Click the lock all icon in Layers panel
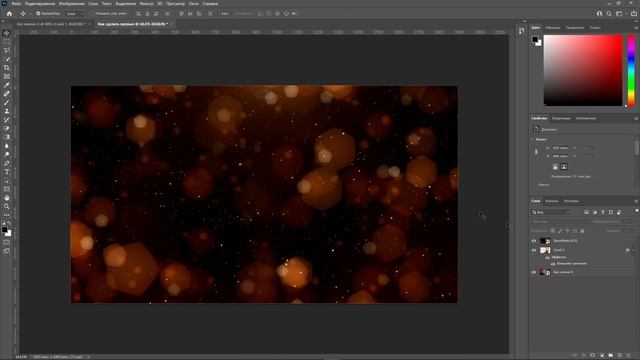 [x=582, y=231]
